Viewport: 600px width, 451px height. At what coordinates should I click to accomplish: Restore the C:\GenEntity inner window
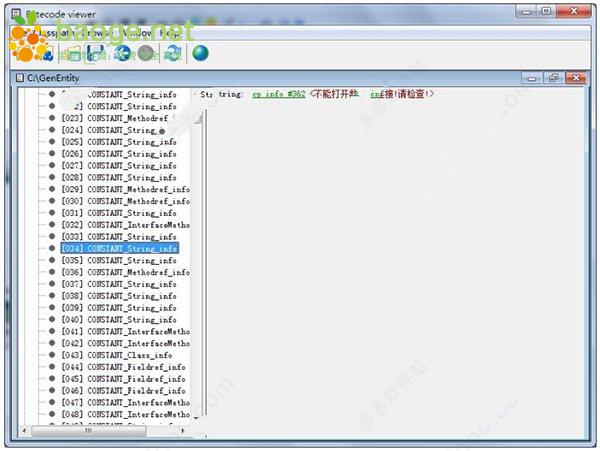coord(553,78)
